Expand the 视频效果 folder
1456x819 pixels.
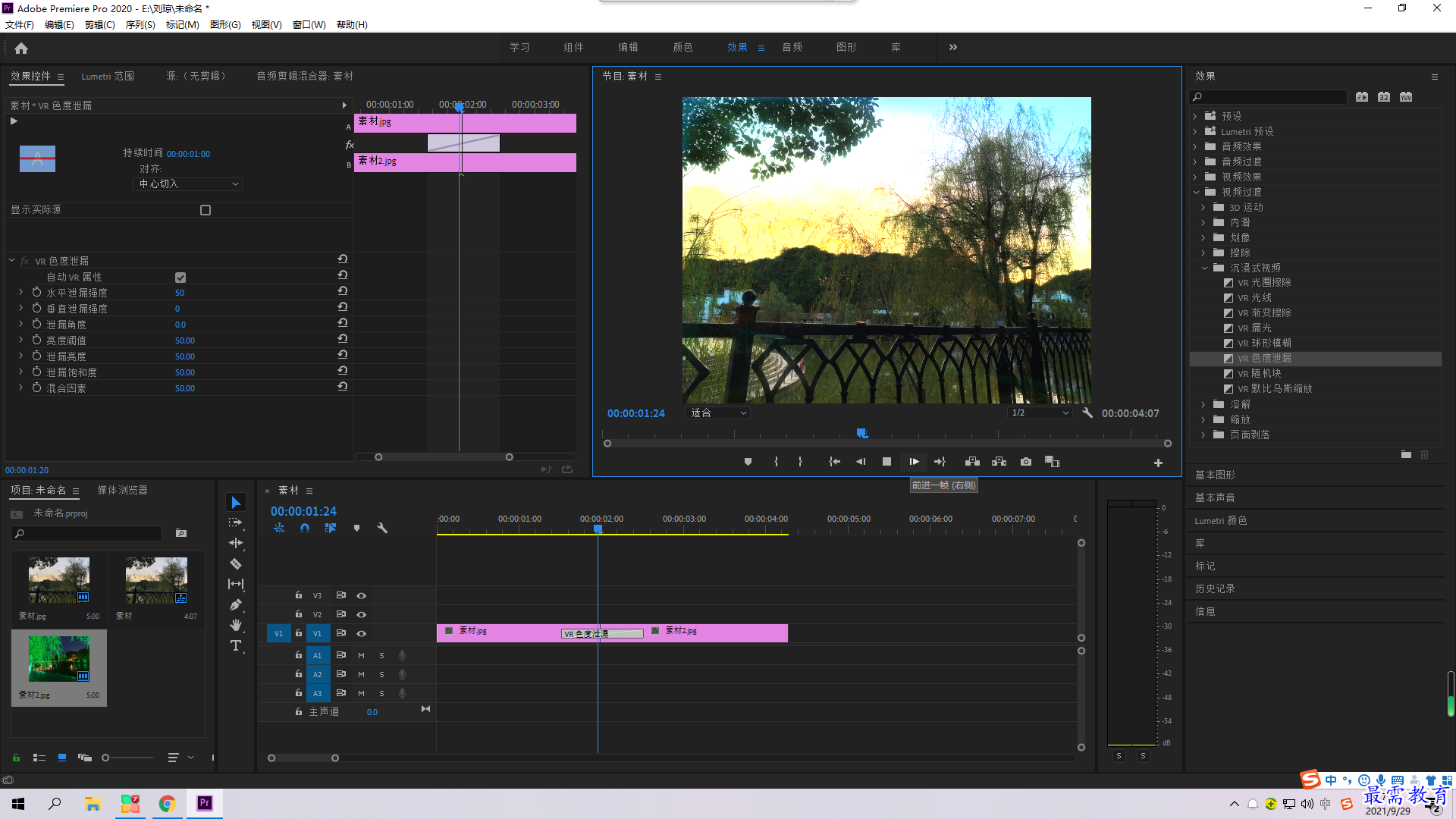pos(1195,177)
